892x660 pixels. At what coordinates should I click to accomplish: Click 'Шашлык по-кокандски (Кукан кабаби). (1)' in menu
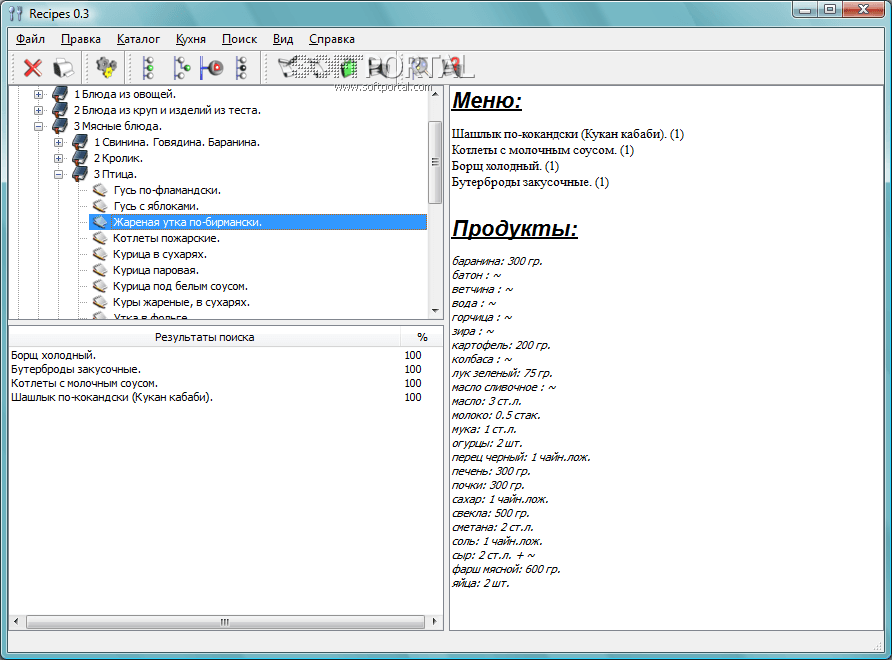568,134
